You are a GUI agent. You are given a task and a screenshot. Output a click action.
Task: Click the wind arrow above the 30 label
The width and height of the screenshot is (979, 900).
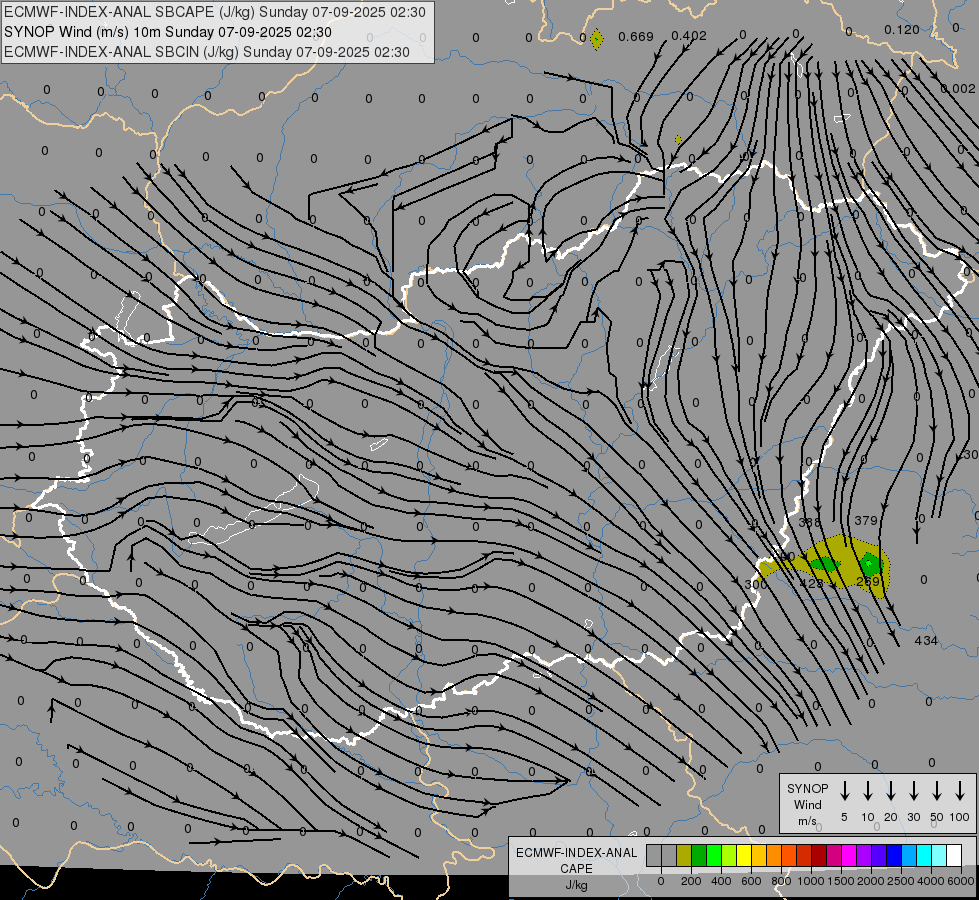pos(913,790)
